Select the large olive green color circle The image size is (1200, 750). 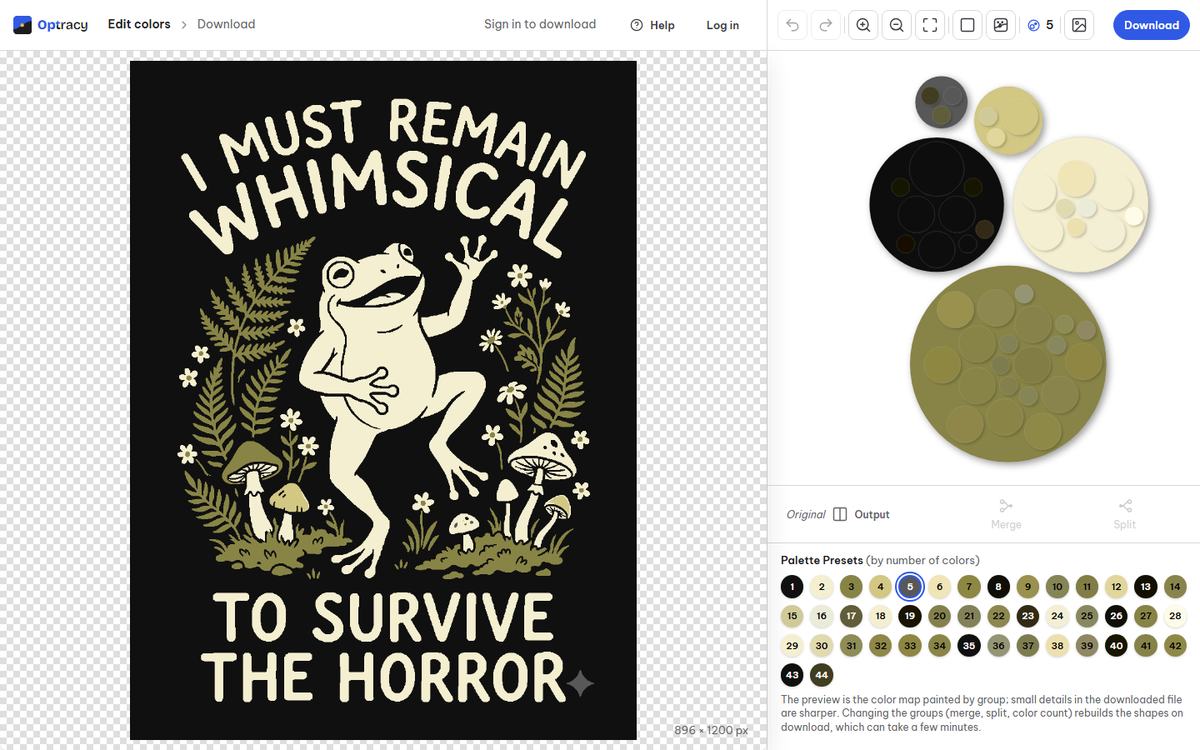click(1008, 364)
